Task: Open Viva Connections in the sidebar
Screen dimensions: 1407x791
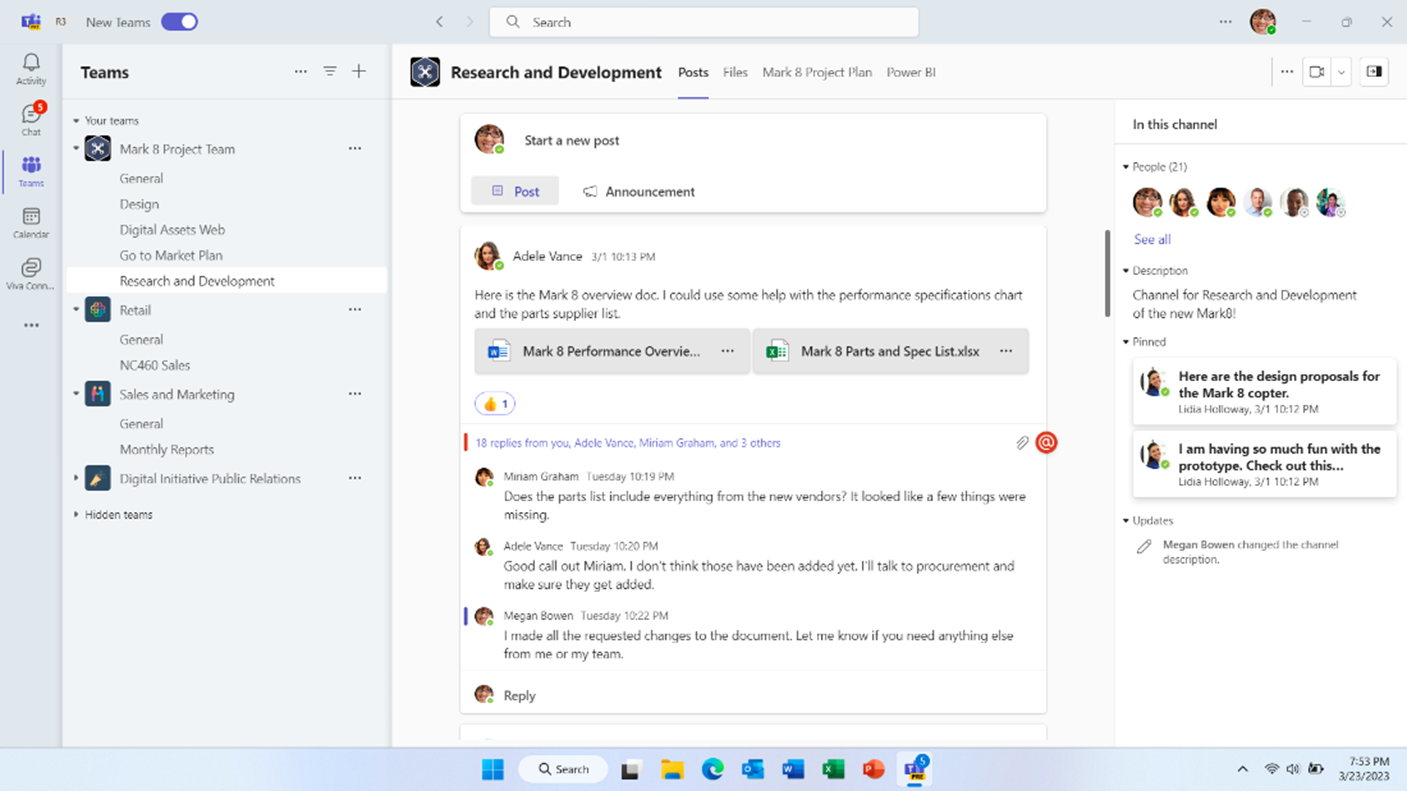Action: click(31, 273)
